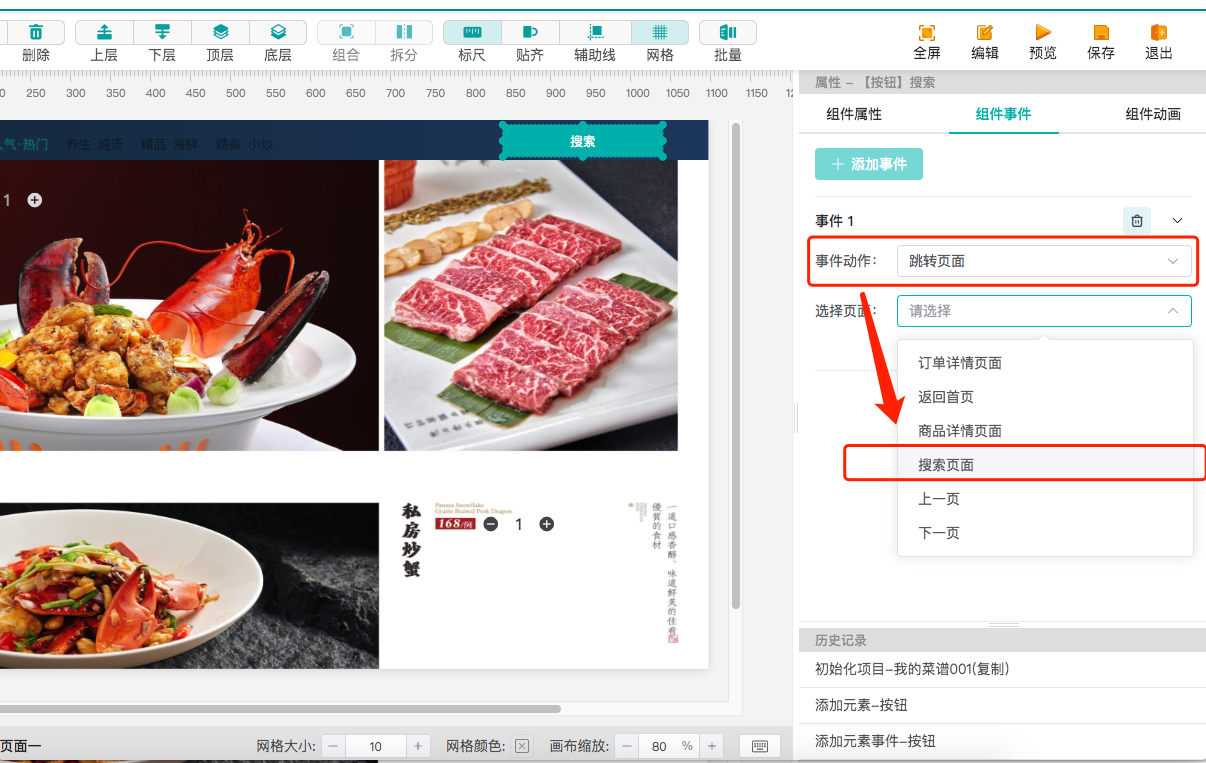1206x763 pixels.
Task: Toggle guide lines (辅助线)
Action: [x=595, y=33]
